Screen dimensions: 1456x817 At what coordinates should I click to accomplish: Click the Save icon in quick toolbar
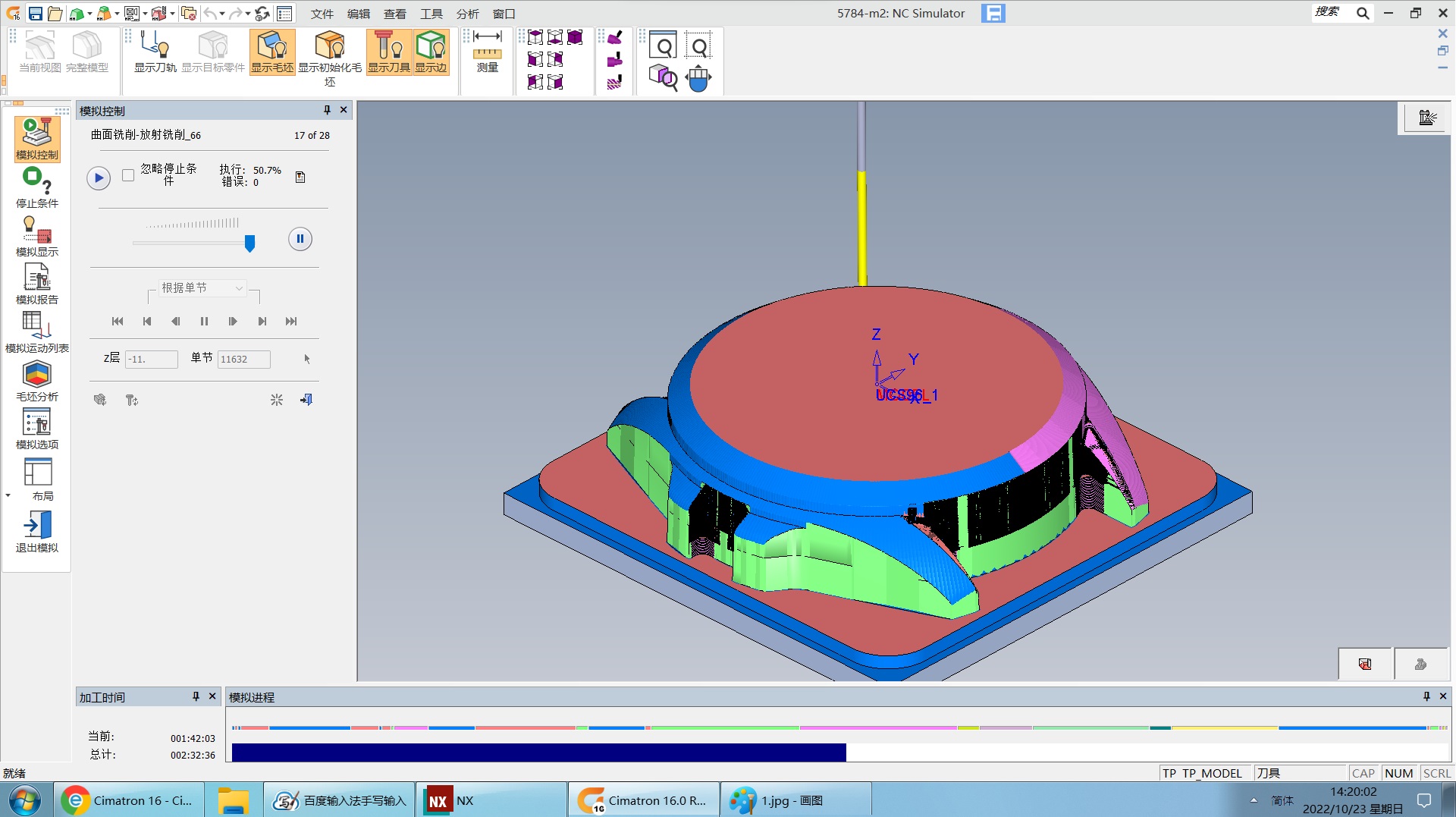pyautogui.click(x=36, y=14)
